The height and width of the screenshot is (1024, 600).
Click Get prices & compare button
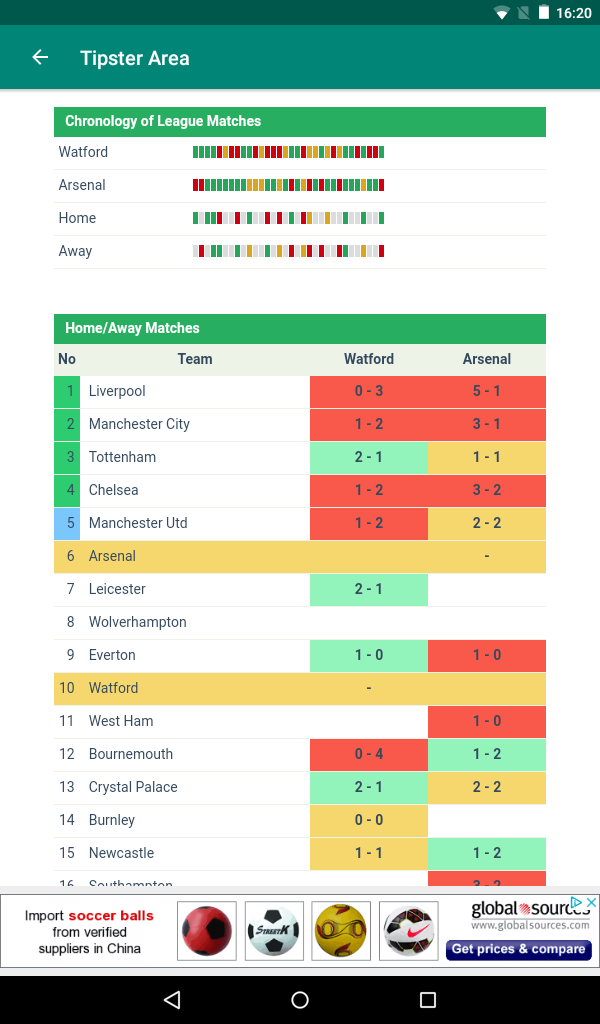coord(518,949)
